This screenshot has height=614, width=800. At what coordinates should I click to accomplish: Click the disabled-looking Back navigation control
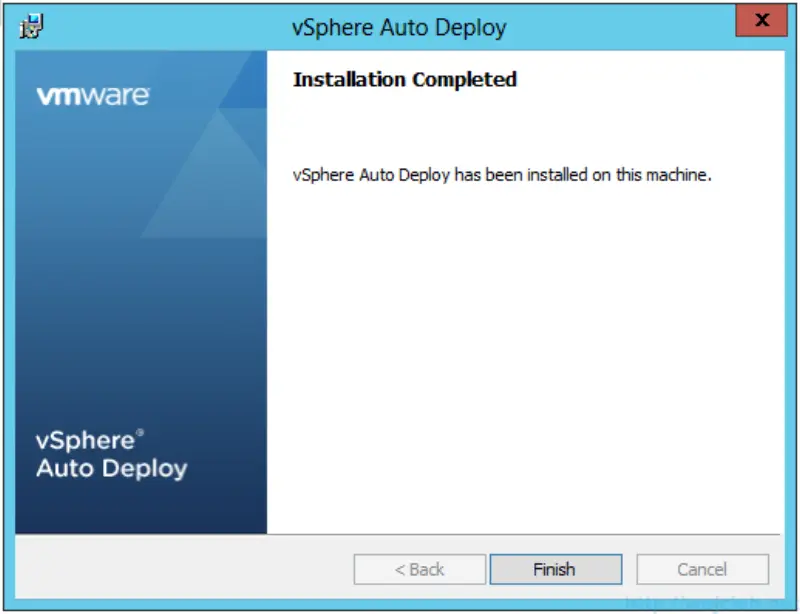pos(420,569)
